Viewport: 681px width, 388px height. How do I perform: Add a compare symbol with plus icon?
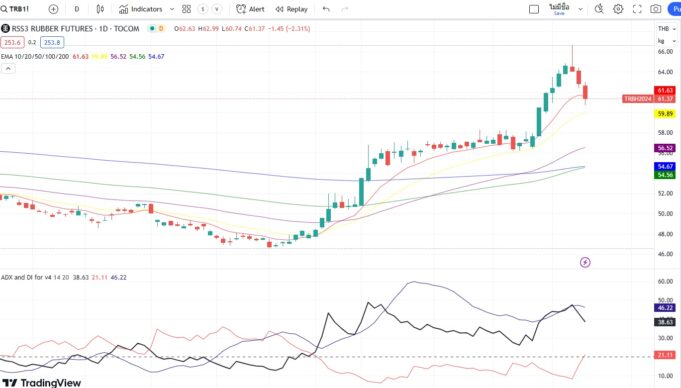pos(53,9)
